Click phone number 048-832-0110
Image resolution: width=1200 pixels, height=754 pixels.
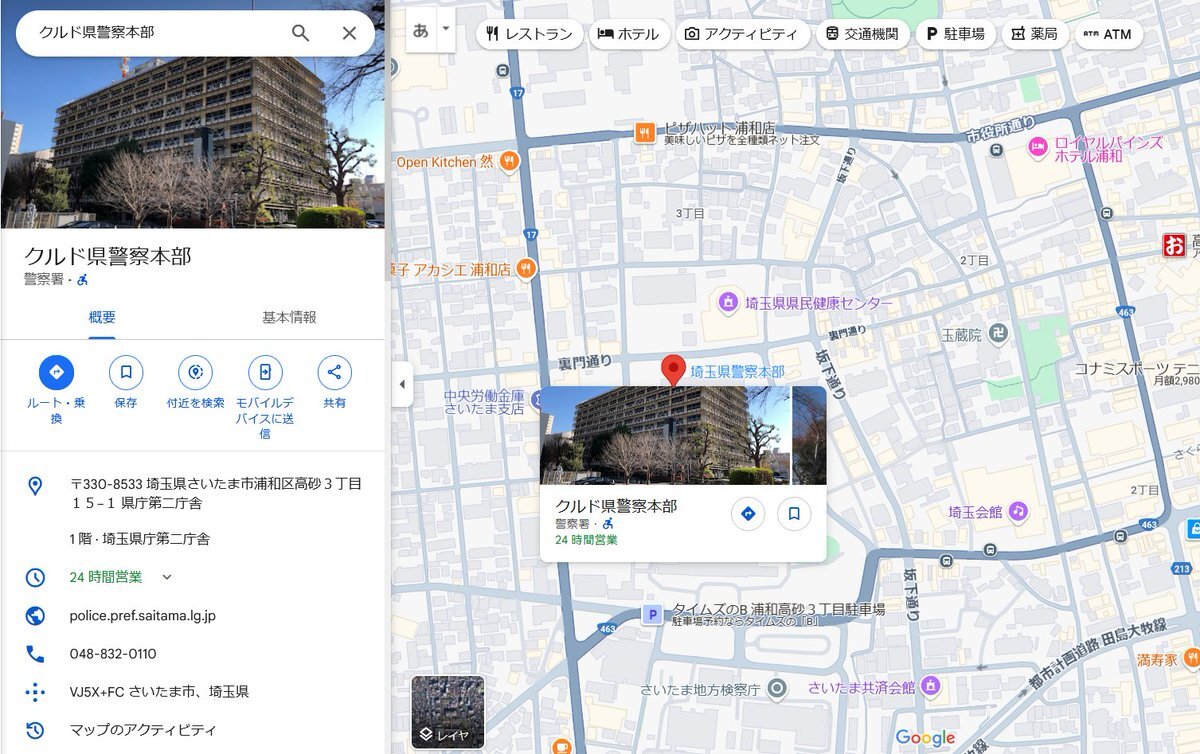pos(113,654)
